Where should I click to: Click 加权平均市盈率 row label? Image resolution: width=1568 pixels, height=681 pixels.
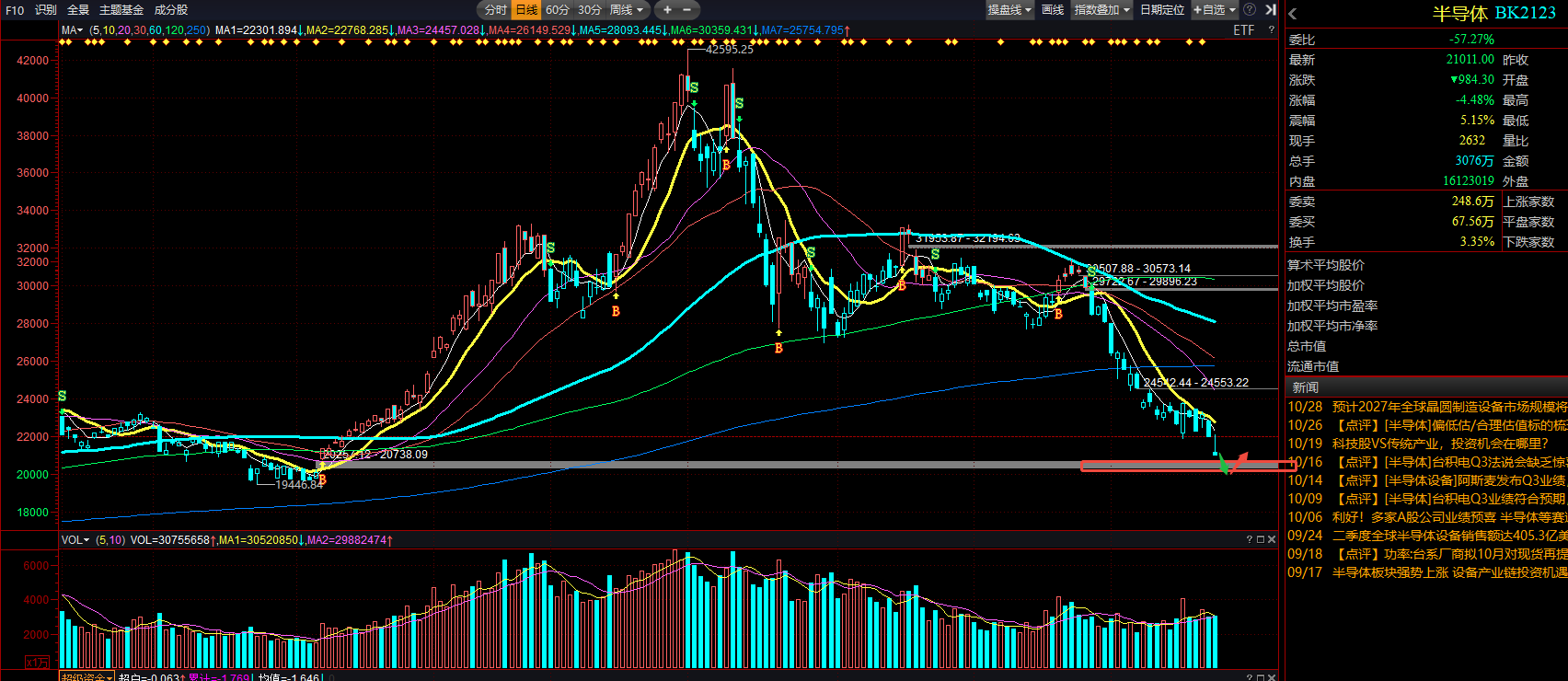[x=1332, y=306]
